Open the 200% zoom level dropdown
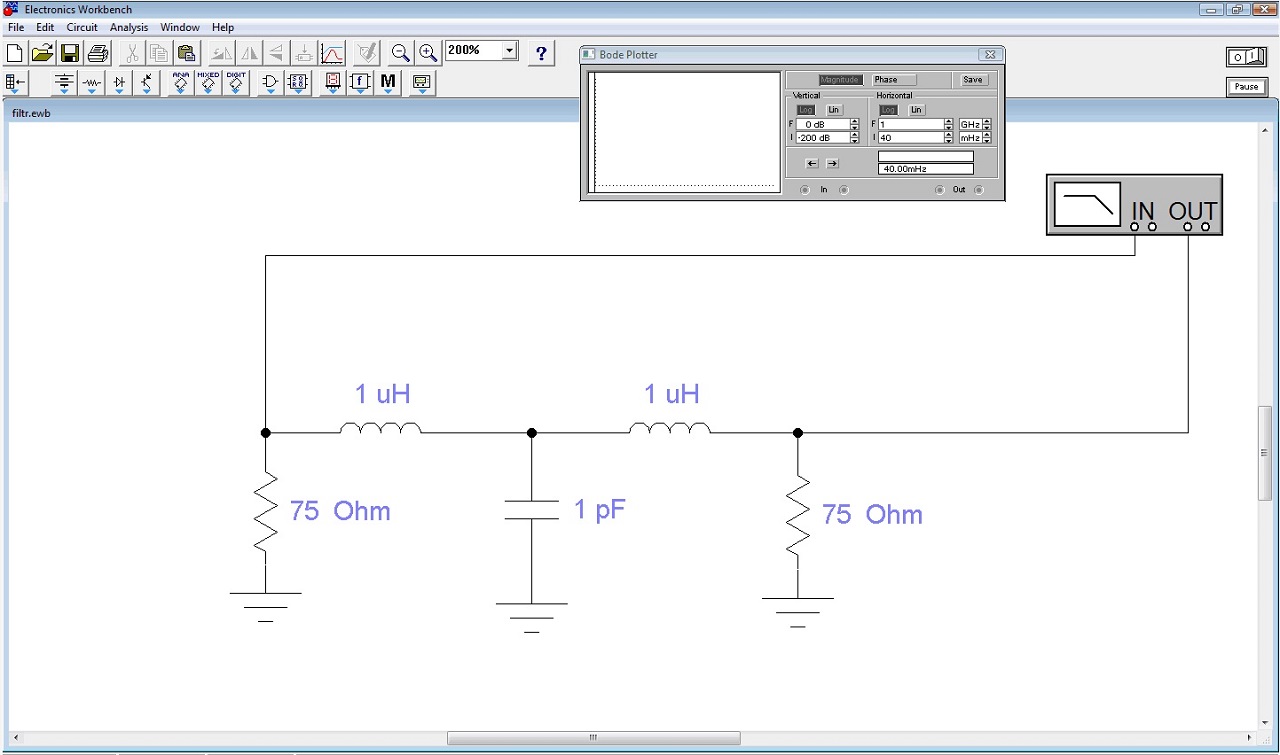The image size is (1280, 755). [x=510, y=51]
